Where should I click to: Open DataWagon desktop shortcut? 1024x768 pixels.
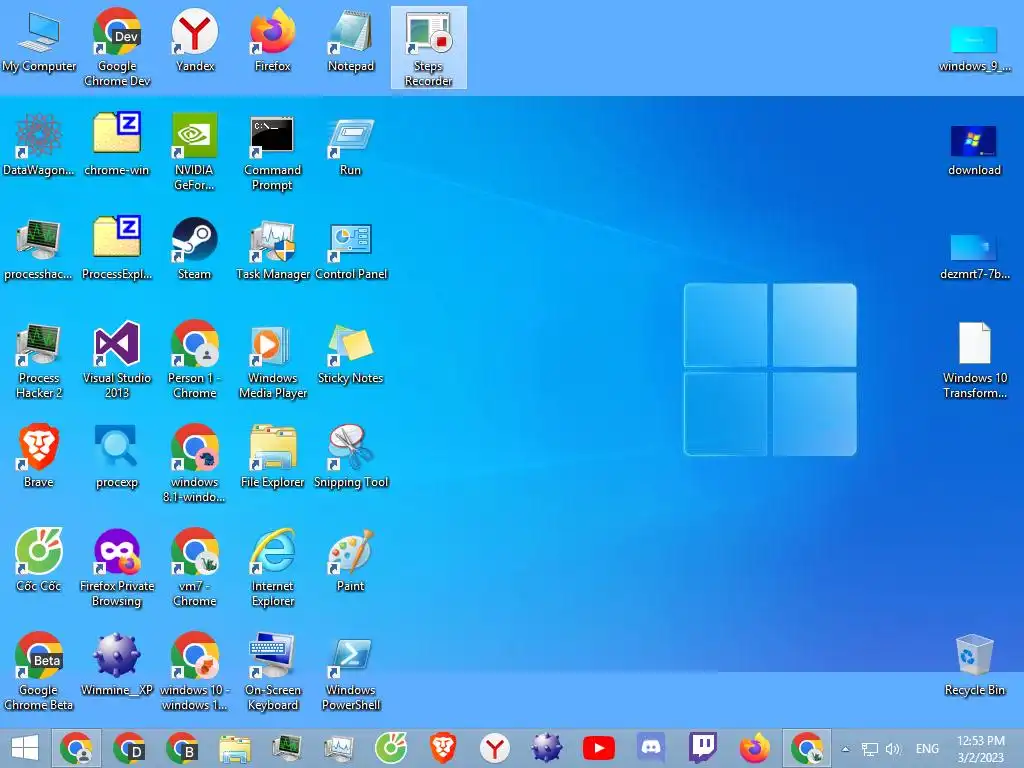tap(39, 145)
